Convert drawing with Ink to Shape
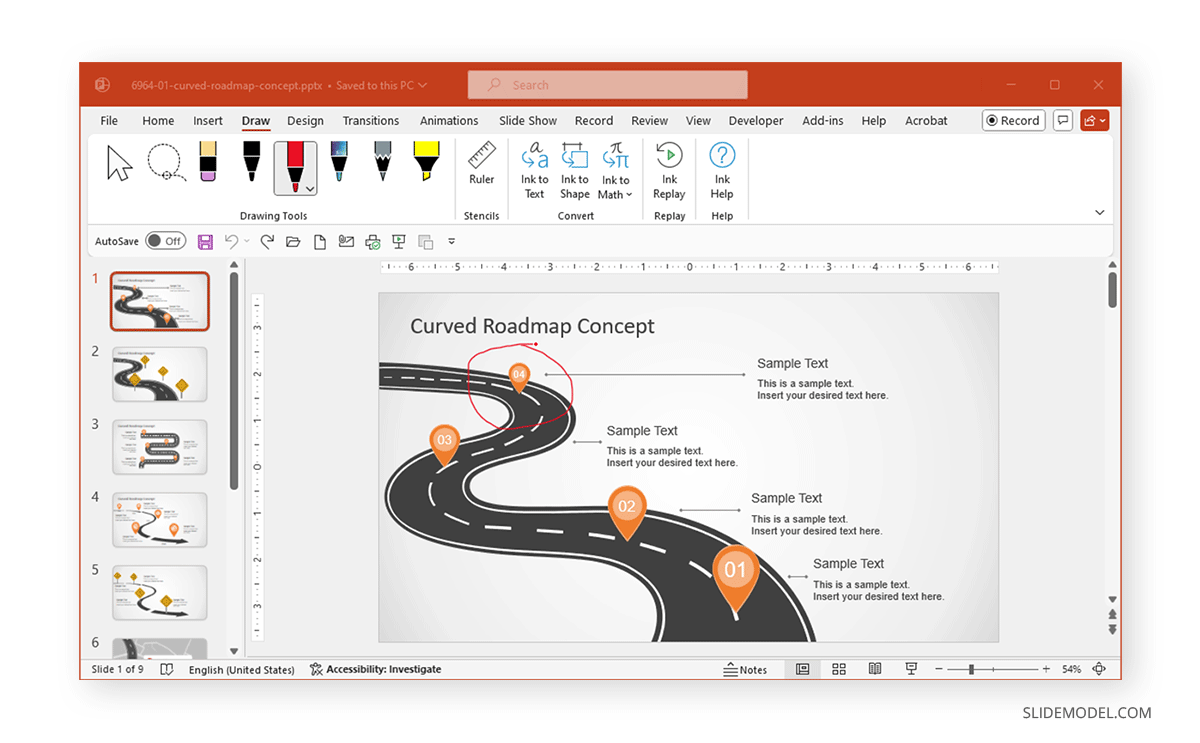The image size is (1200, 743). [575, 170]
